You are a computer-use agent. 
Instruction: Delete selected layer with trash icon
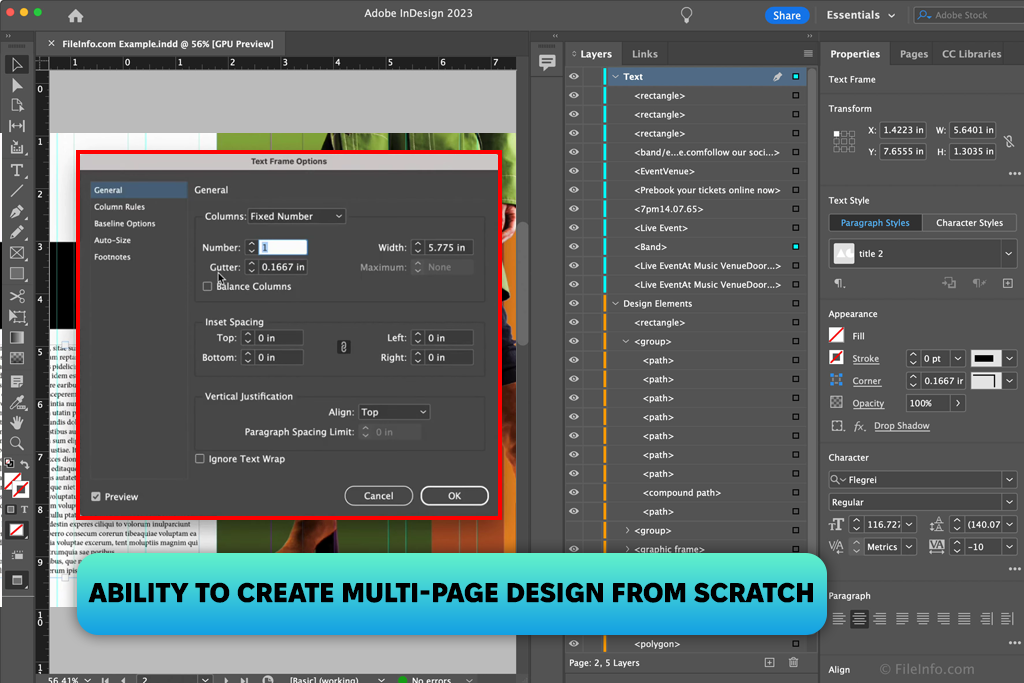point(793,663)
